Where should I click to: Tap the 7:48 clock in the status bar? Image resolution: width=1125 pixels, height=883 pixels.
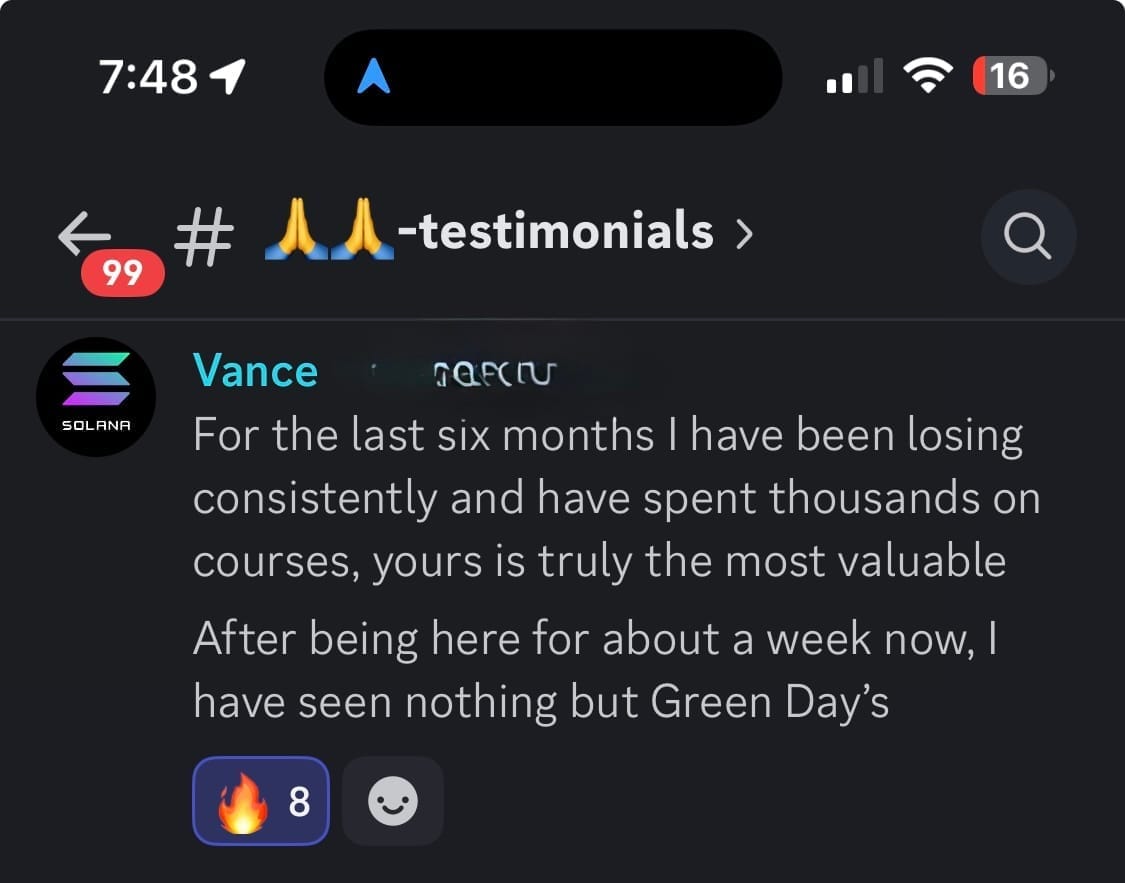coord(148,76)
